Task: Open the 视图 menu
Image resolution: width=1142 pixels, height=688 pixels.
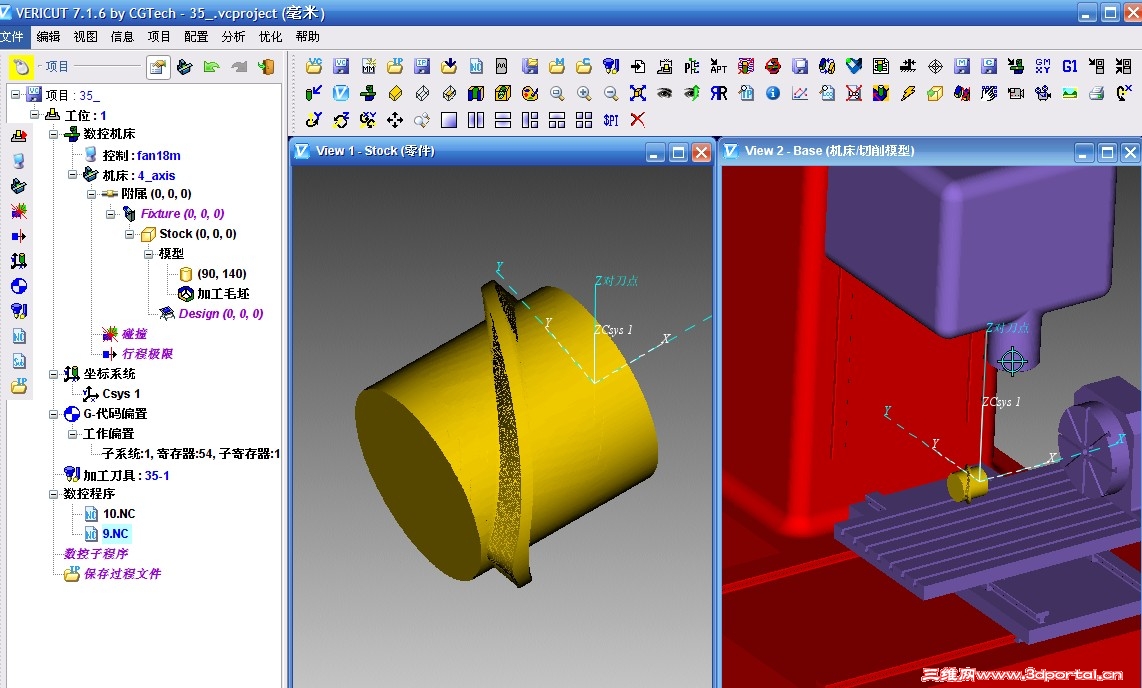Action: (86, 36)
